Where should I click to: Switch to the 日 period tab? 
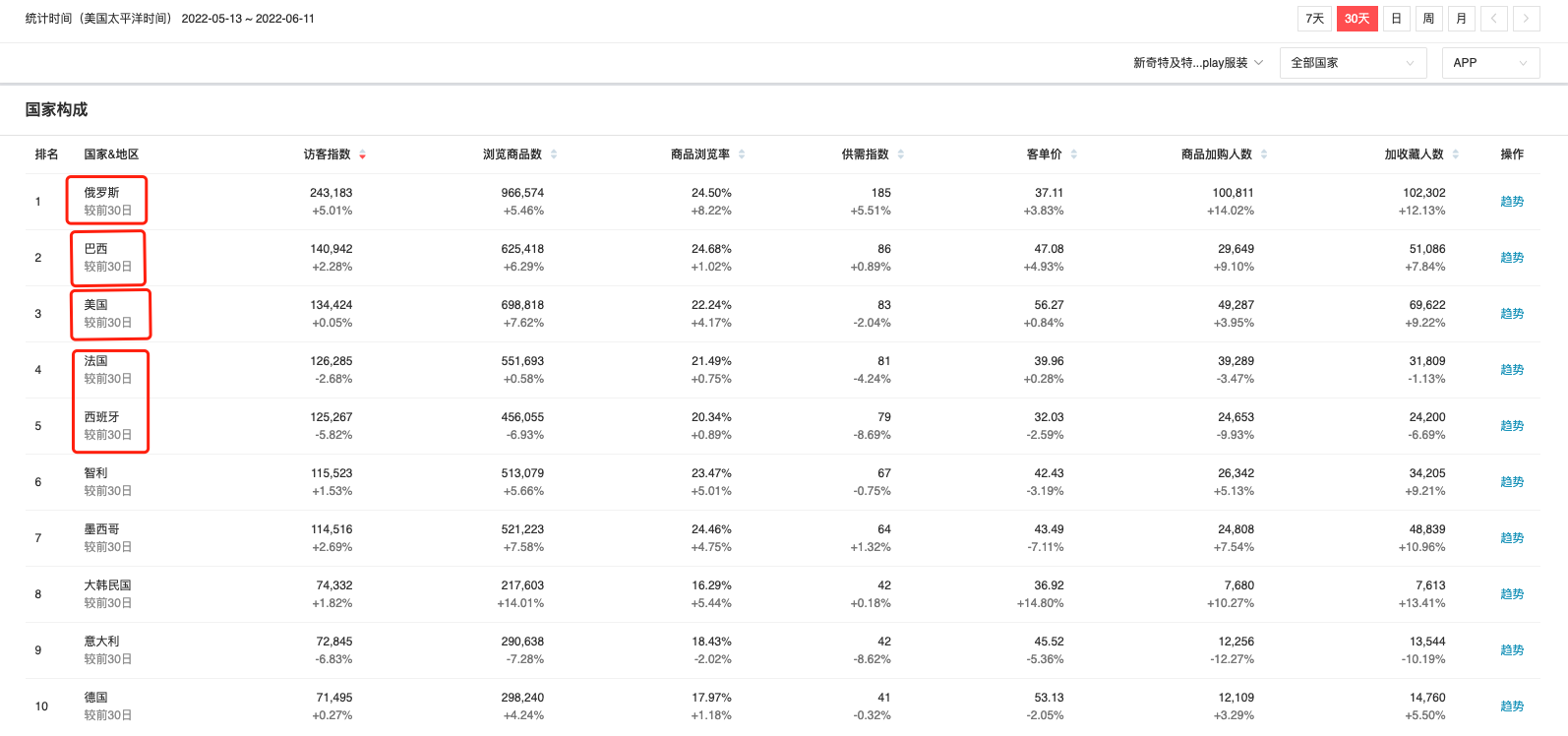pos(1396,19)
